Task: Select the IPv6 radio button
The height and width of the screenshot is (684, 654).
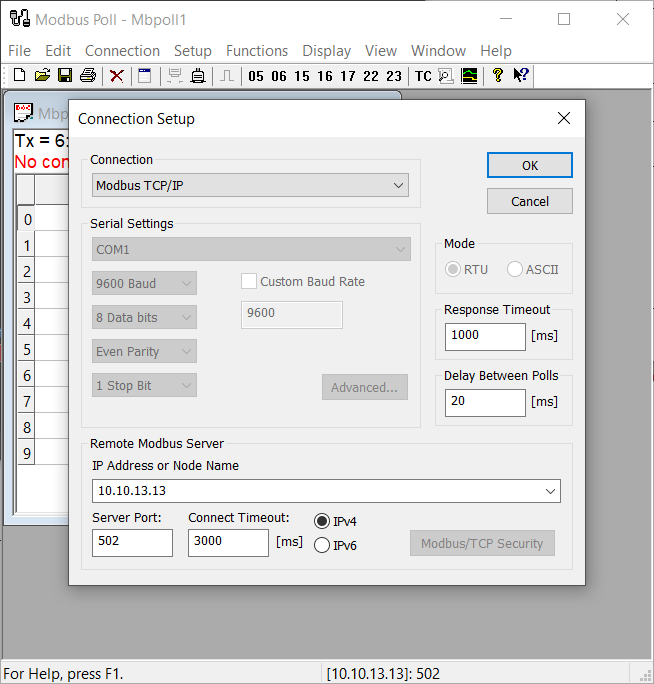Action: pyautogui.click(x=322, y=545)
